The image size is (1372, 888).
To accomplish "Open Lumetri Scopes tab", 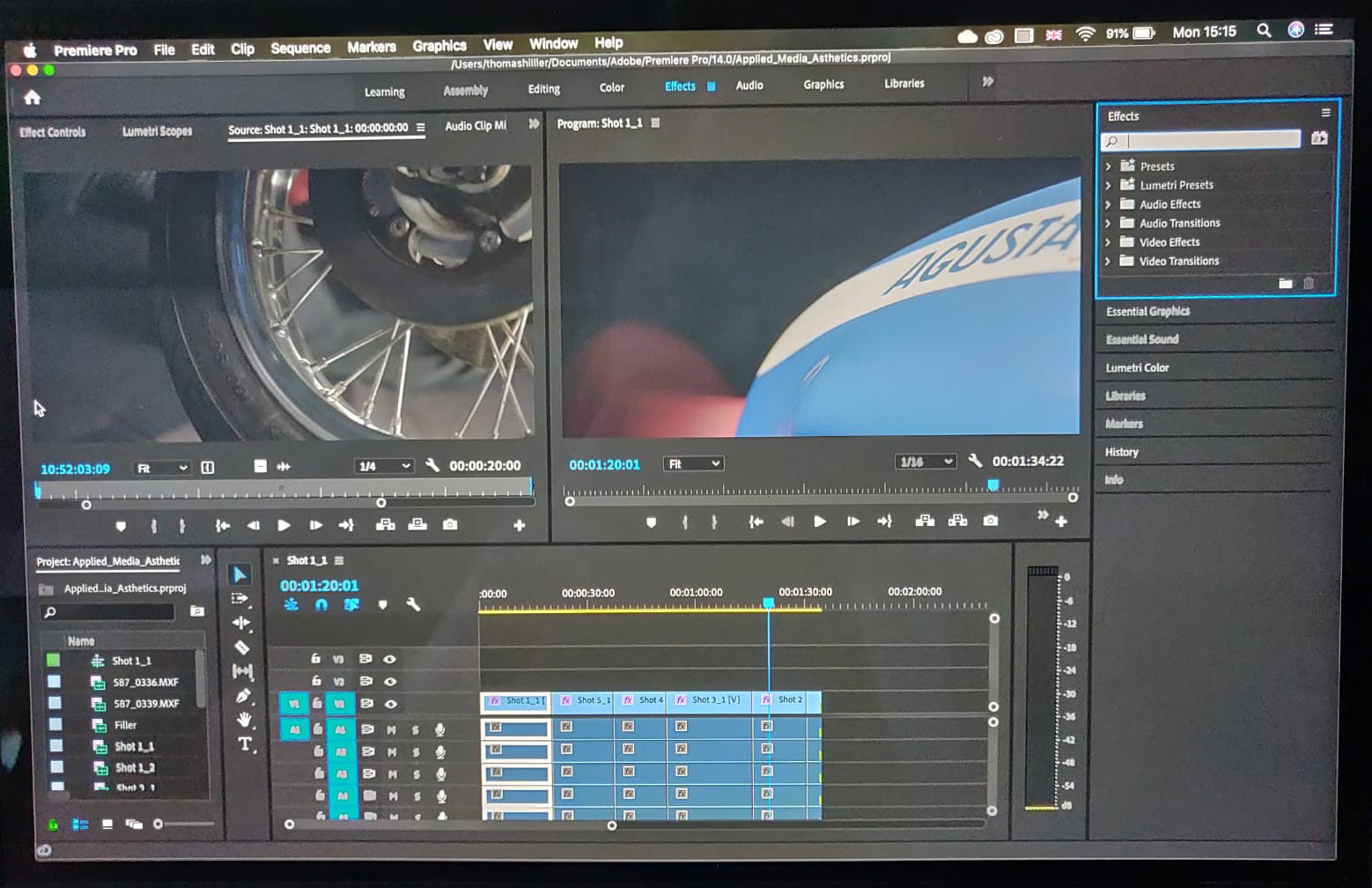I will tap(157, 131).
